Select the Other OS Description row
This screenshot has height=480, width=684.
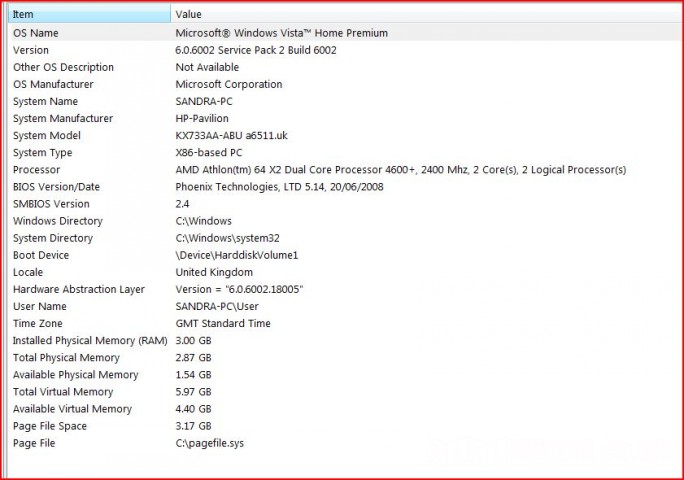point(63,67)
